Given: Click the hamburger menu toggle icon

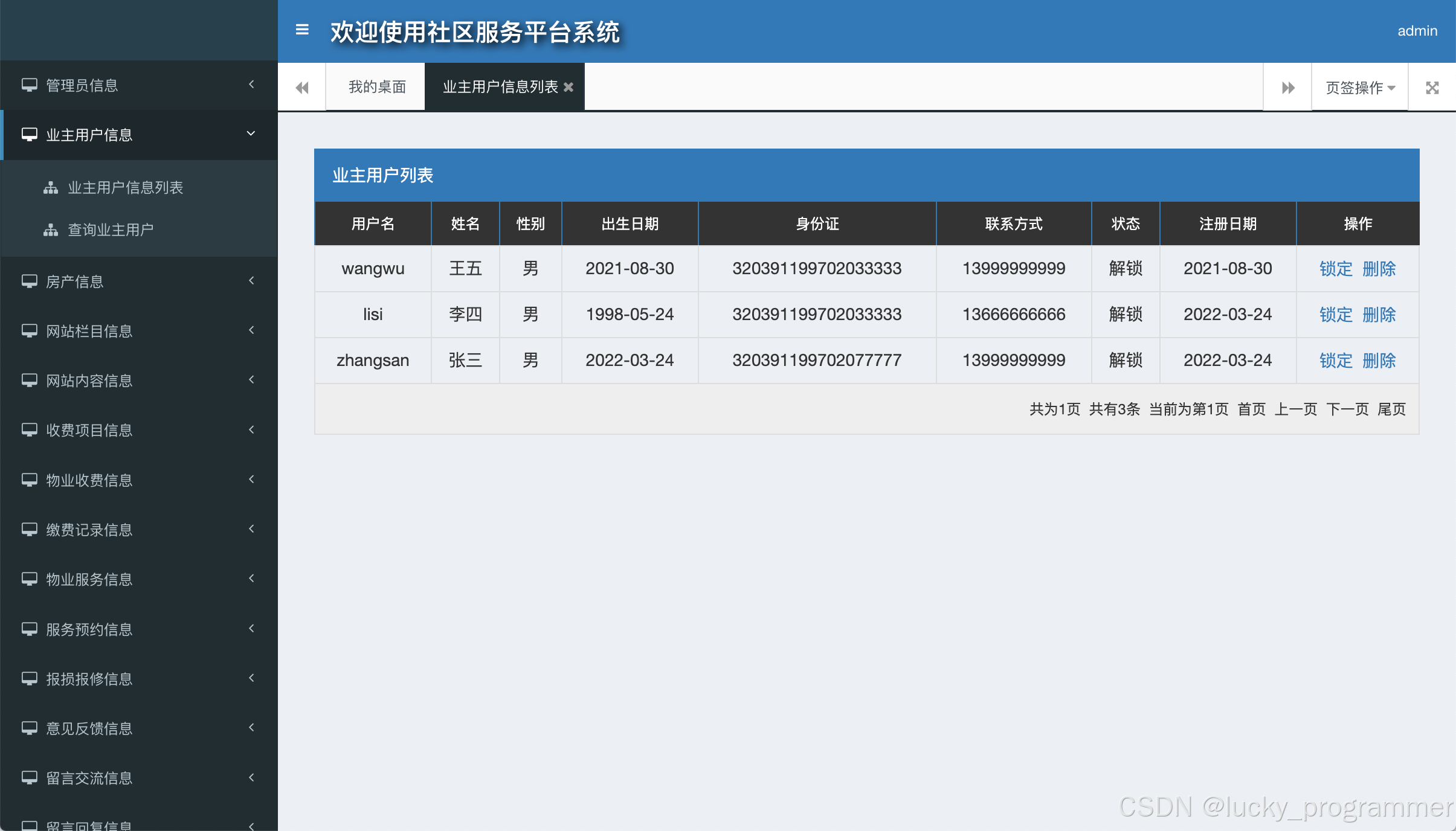Looking at the screenshot, I should (x=302, y=30).
